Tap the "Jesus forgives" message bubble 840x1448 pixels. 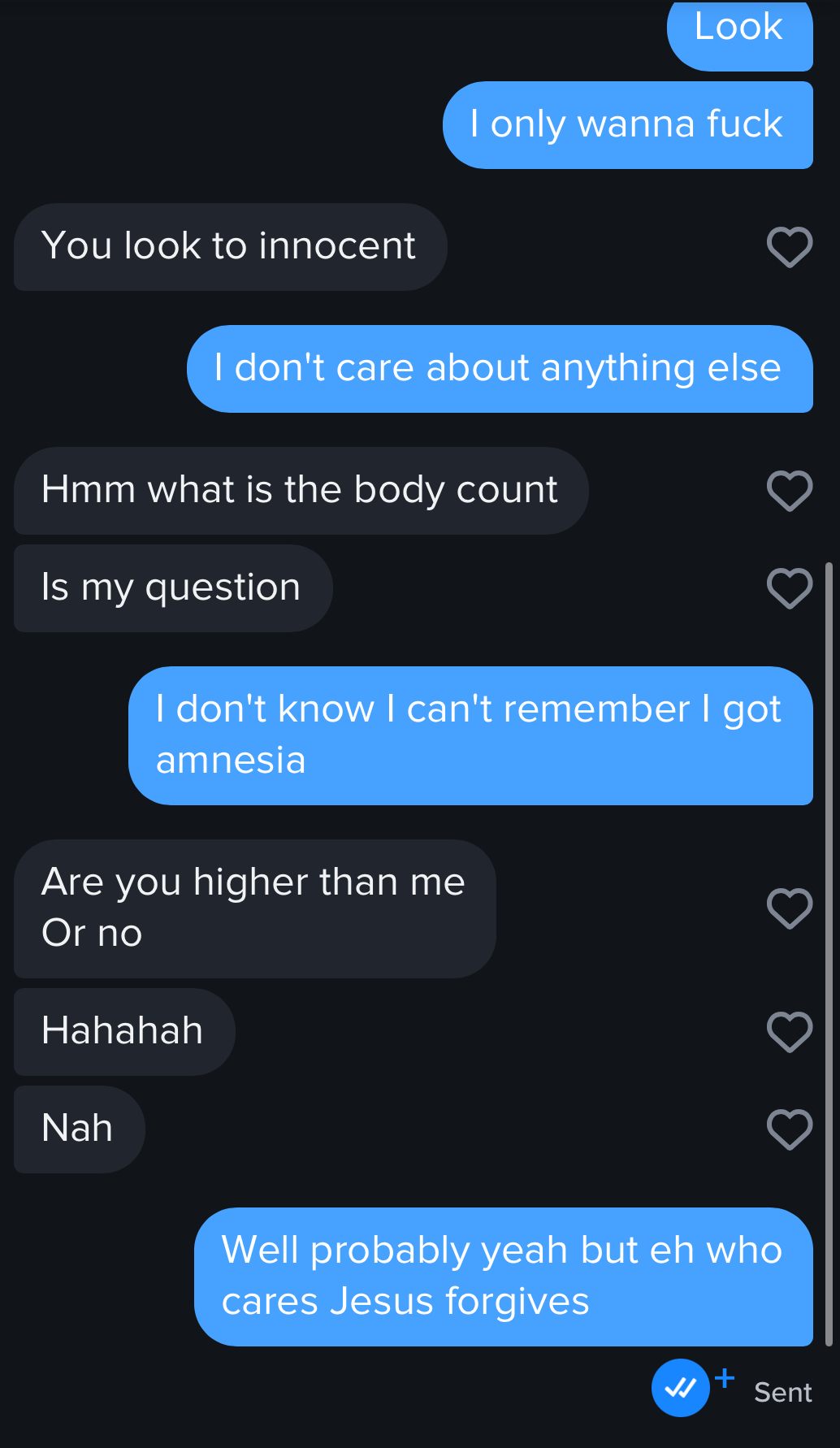(503, 1277)
